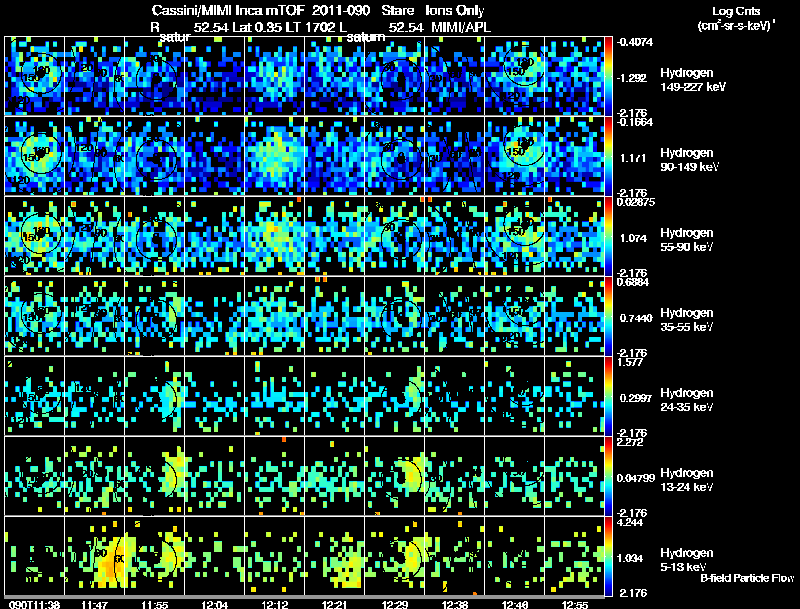Click the 'Hydrogen 5-13 keV' label
This screenshot has height=609, width=800.
click(x=687, y=560)
